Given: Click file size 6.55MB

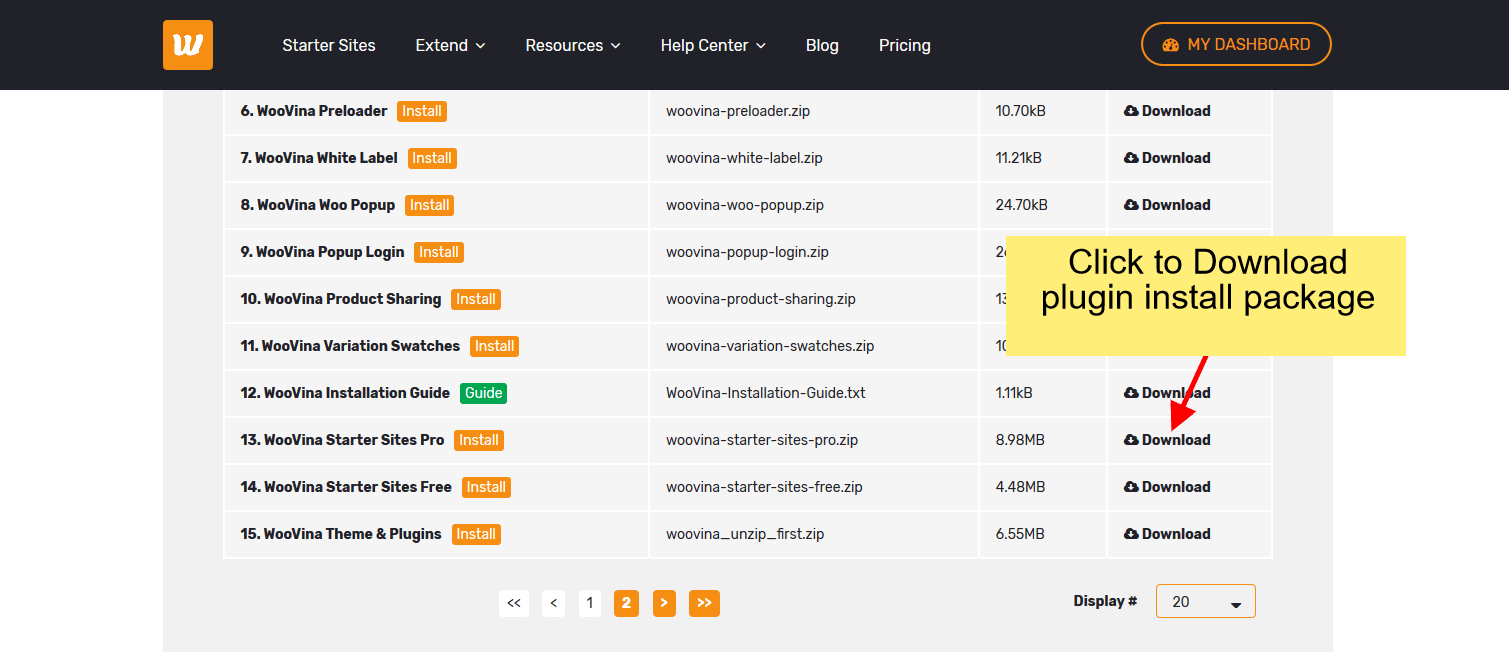Looking at the screenshot, I should (1020, 534).
